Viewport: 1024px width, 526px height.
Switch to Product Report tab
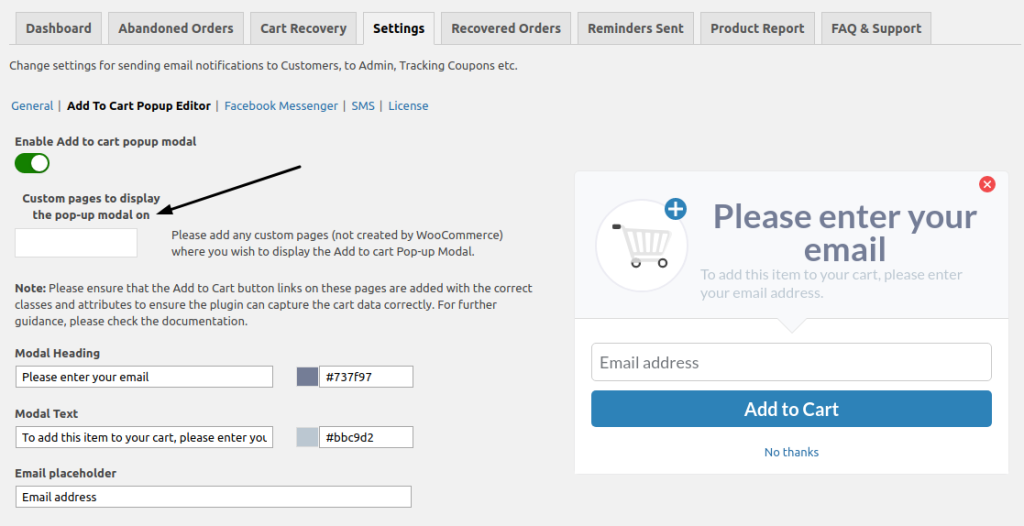[757, 29]
